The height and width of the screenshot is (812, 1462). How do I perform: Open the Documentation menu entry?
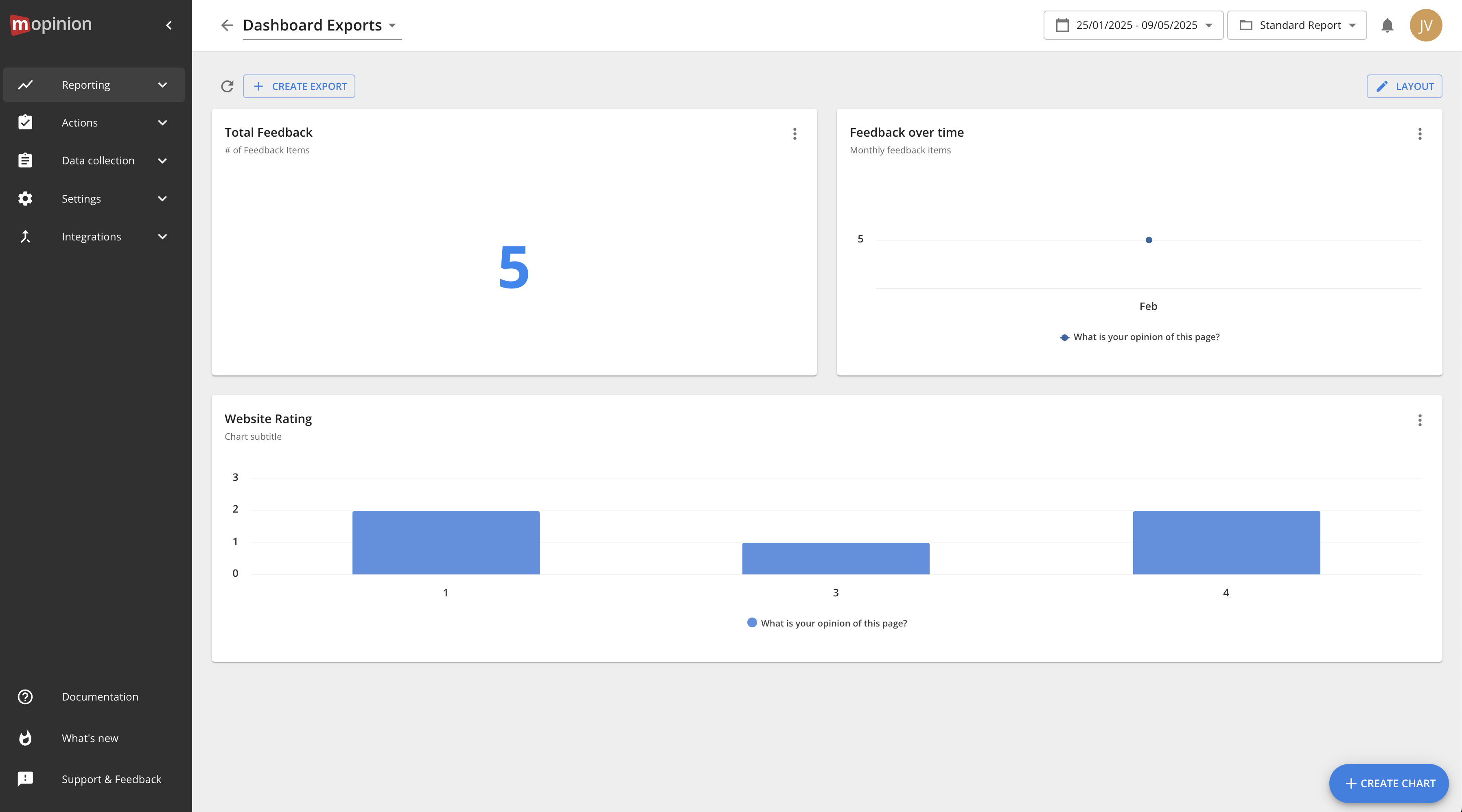(100, 696)
